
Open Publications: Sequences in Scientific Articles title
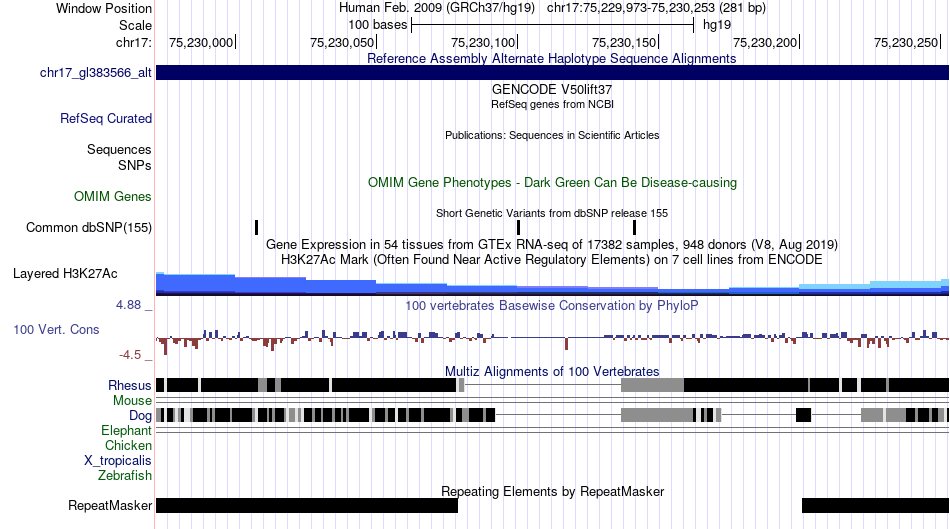[x=552, y=135]
